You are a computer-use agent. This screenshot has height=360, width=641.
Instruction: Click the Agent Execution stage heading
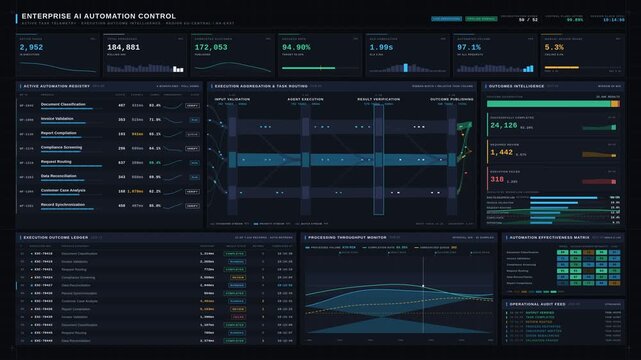305,99
